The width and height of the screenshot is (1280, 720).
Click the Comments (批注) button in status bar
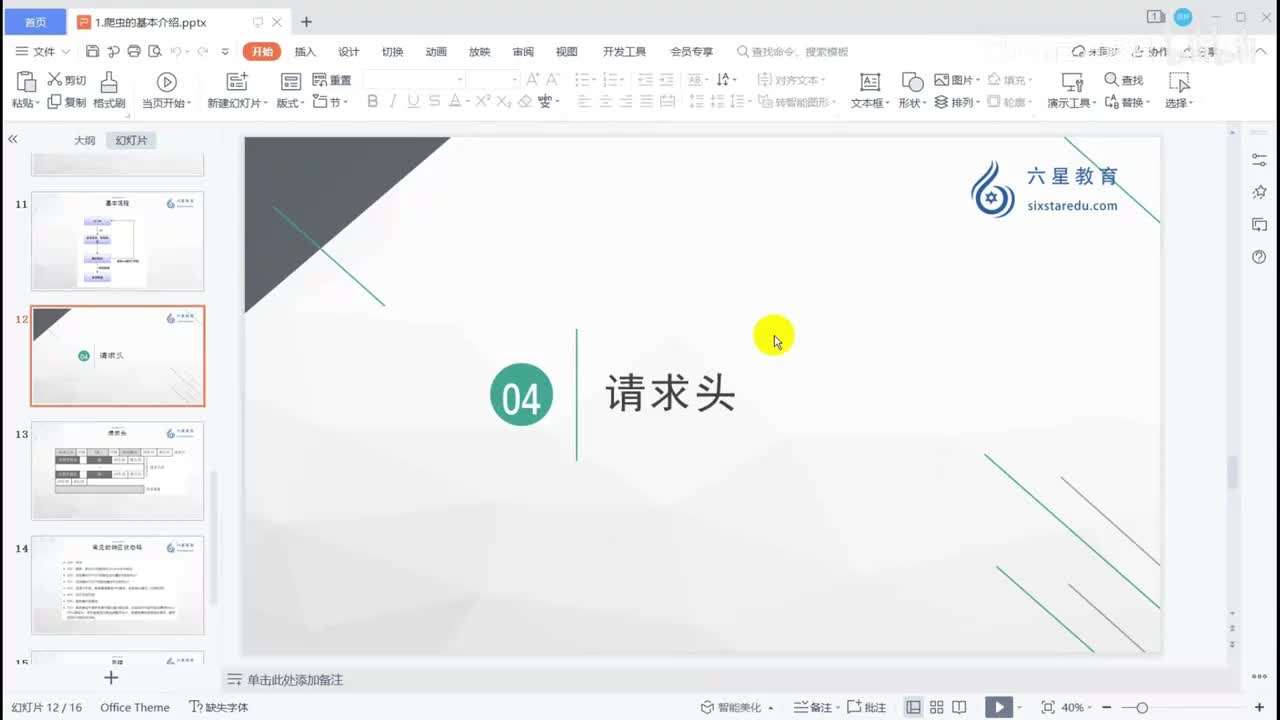867,707
